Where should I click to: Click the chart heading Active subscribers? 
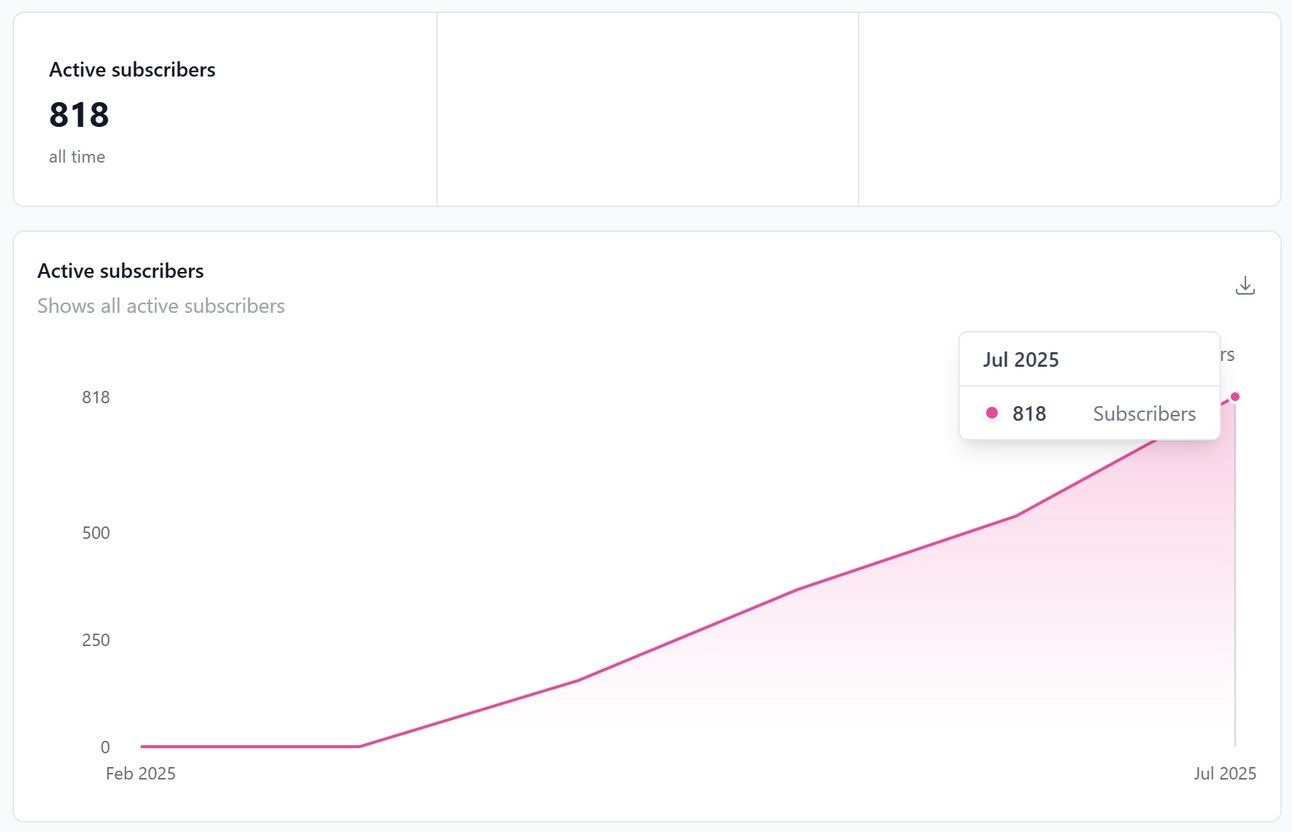coord(120,271)
